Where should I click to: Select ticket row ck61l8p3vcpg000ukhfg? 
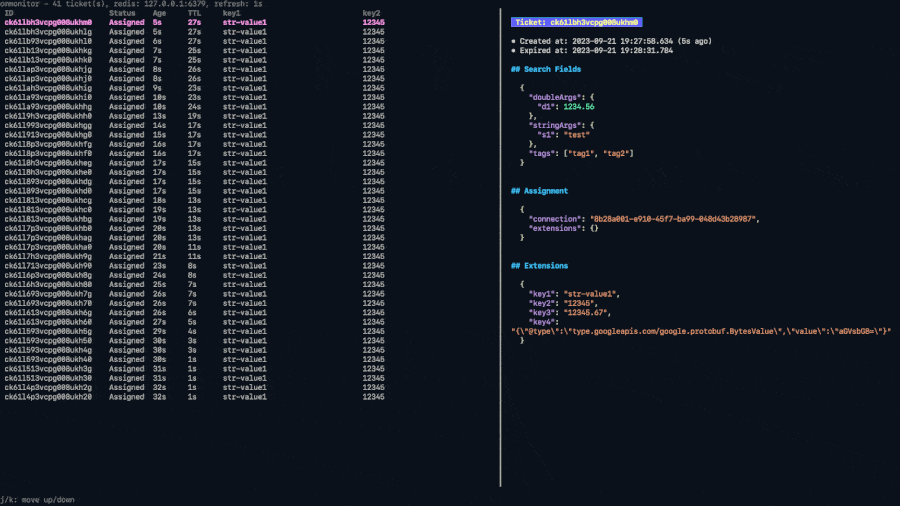click(x=195, y=144)
